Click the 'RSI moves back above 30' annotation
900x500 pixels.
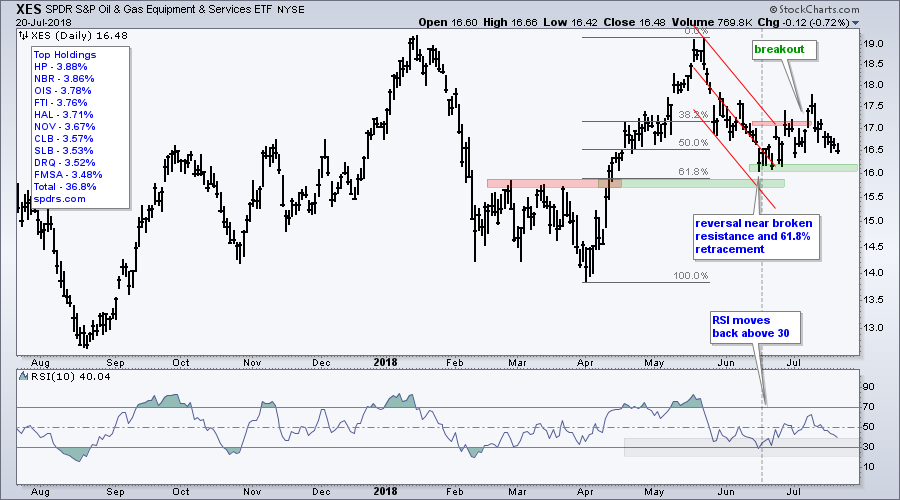pyautogui.click(x=754, y=327)
